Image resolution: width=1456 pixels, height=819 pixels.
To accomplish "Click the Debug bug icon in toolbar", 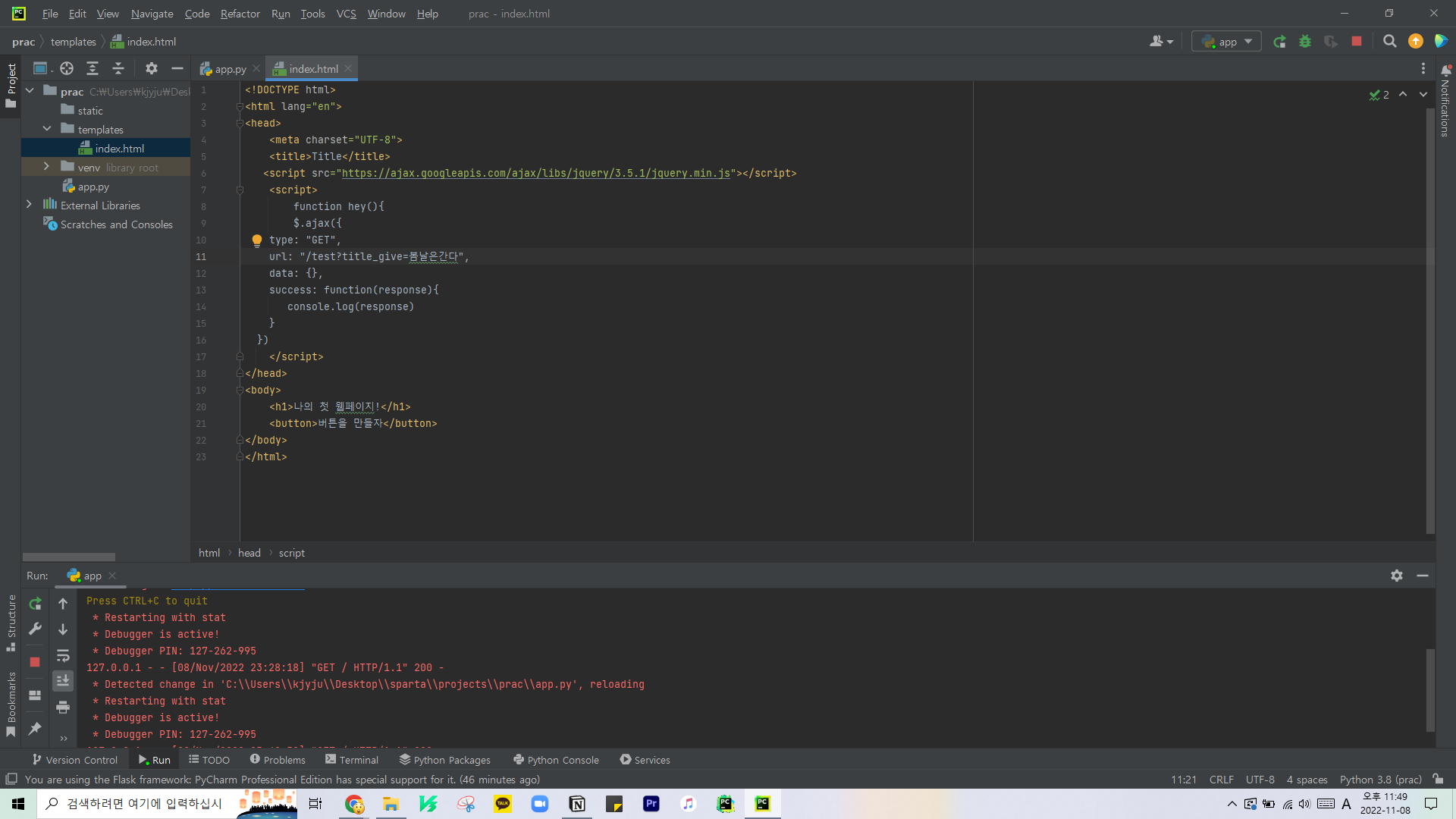I will (1305, 42).
